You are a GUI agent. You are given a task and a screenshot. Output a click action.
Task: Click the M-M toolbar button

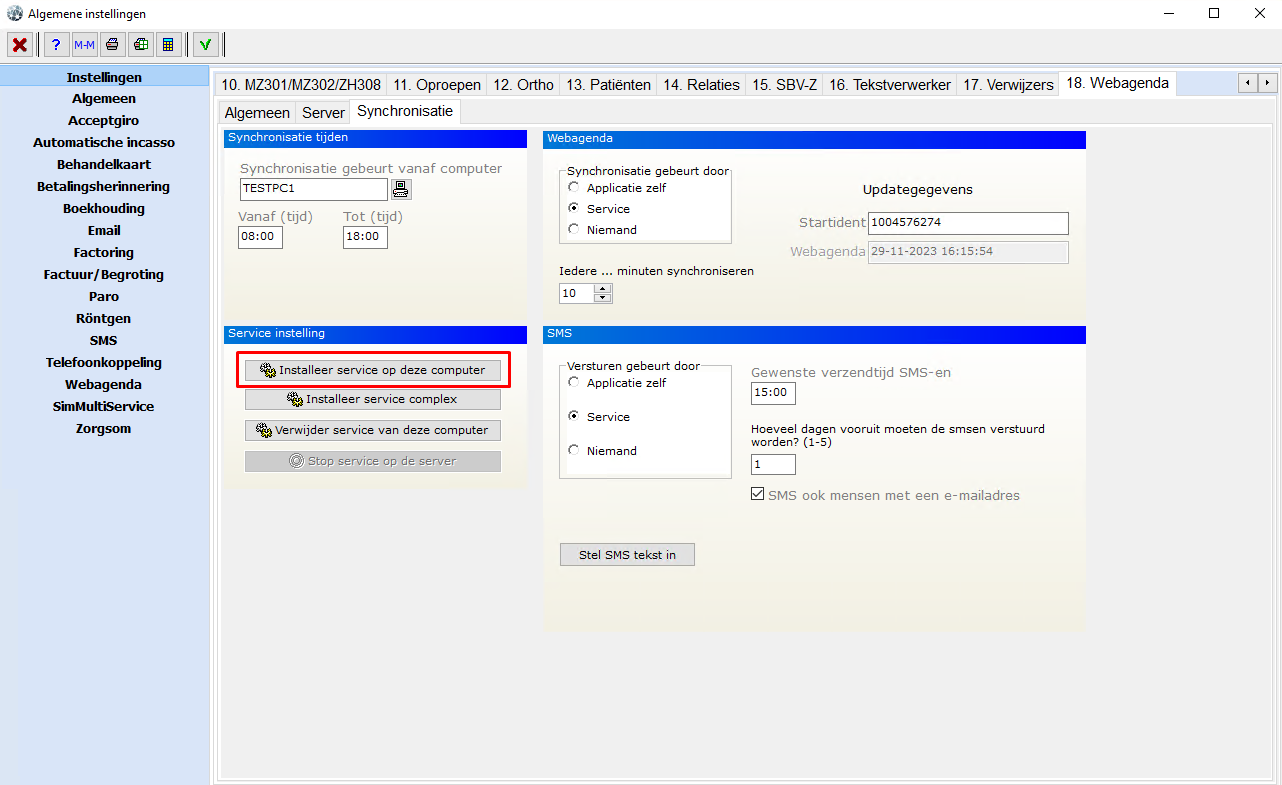[x=84, y=44]
